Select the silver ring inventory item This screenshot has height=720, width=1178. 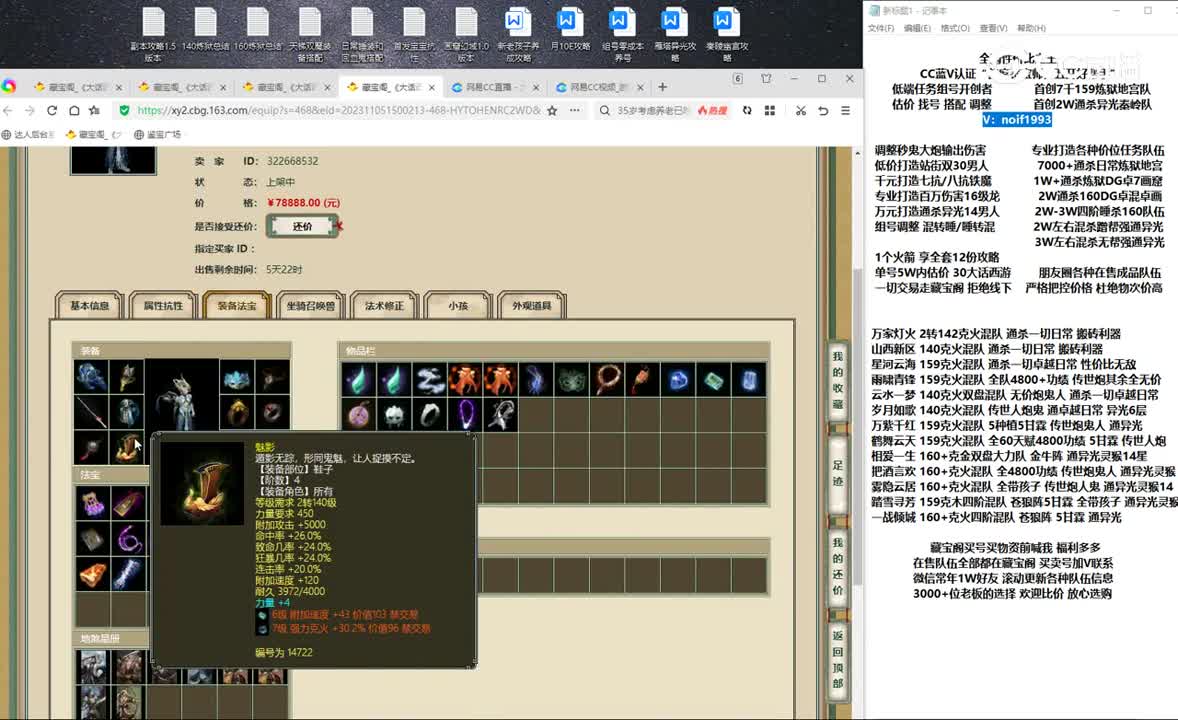[430, 414]
